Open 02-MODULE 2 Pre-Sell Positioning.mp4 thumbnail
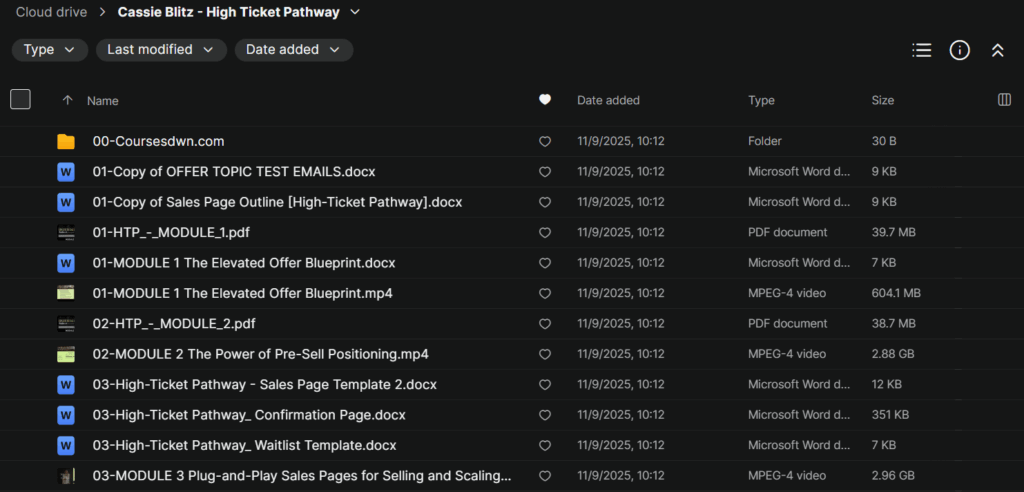The width and height of the screenshot is (1024, 492). 66,354
